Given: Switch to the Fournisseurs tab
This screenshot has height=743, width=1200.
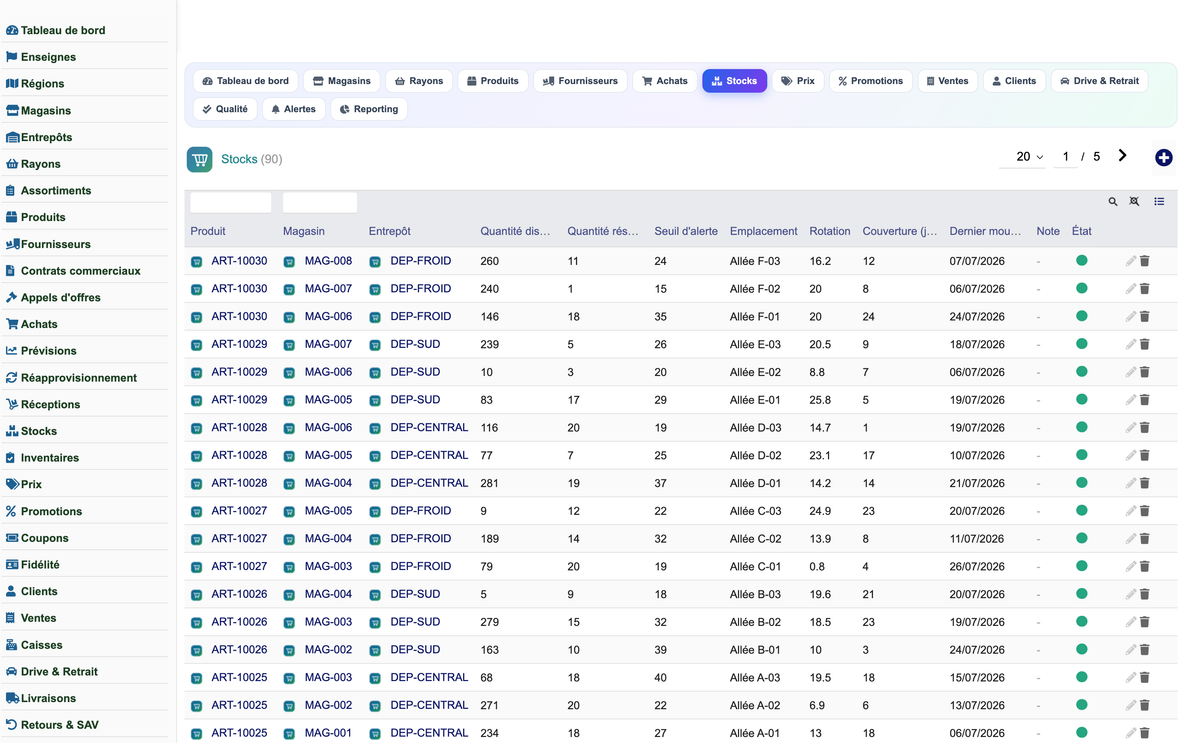Looking at the screenshot, I should tap(580, 81).
